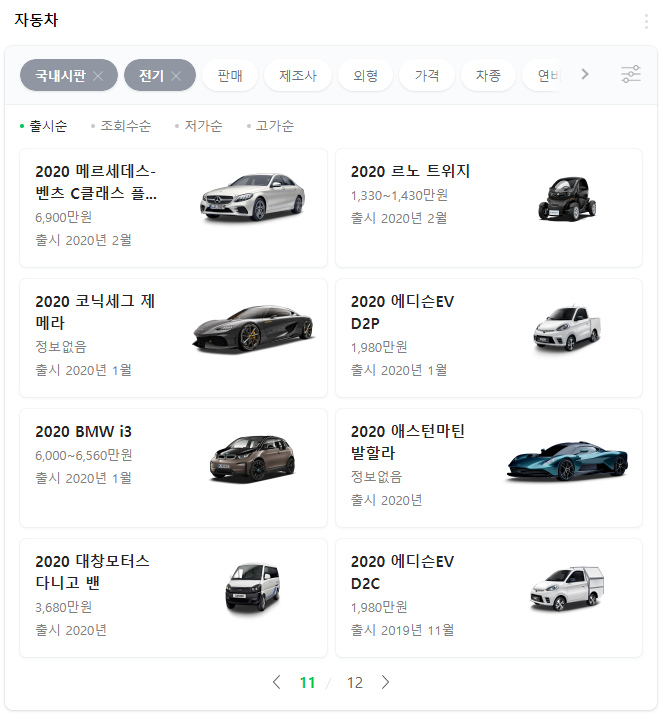The height and width of the screenshot is (721, 663).
Task: Open 2020 에디슨EV D2P title
Action: coord(402,312)
